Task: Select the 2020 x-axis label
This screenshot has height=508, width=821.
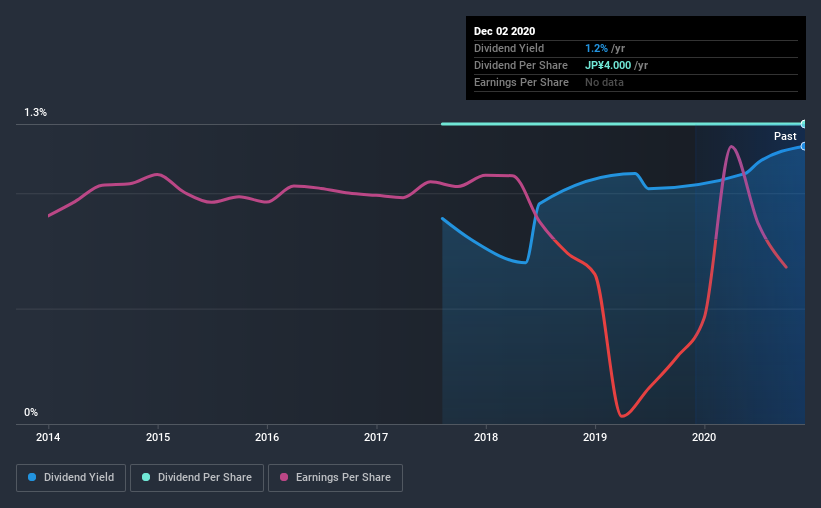Action: point(704,437)
